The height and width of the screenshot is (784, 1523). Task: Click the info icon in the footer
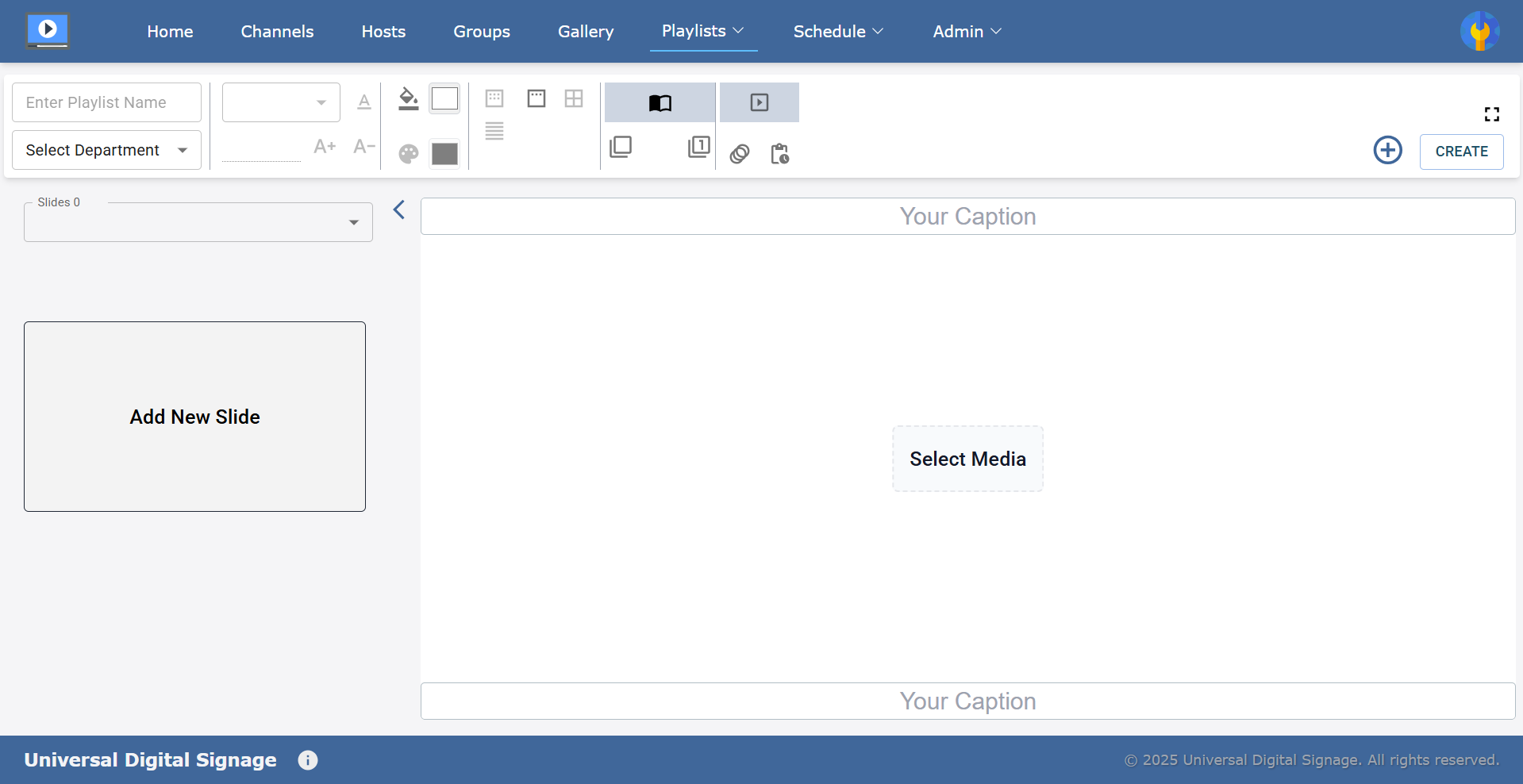(308, 760)
